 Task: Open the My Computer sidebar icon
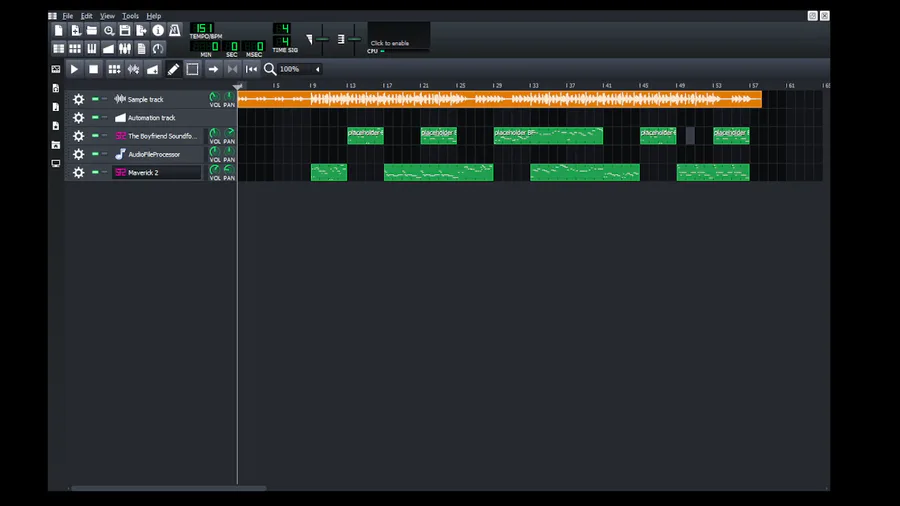(x=56, y=164)
